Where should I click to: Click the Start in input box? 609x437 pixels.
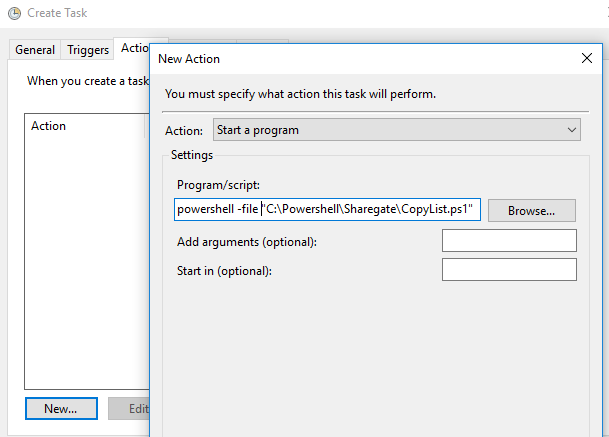(x=509, y=270)
